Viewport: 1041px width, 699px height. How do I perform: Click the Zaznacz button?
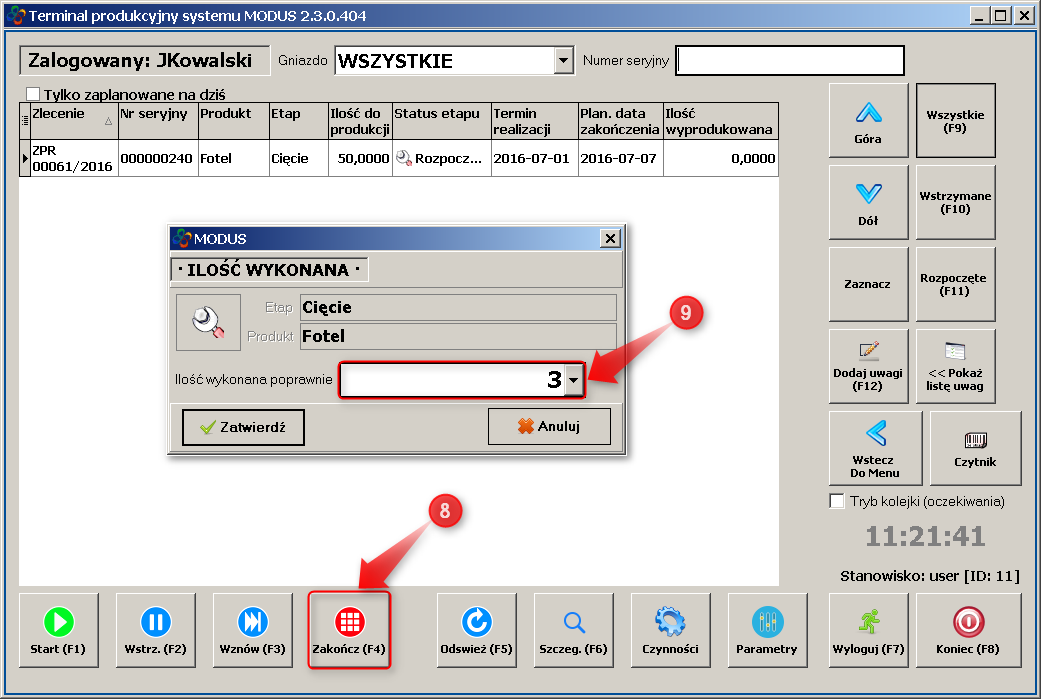[x=868, y=284]
